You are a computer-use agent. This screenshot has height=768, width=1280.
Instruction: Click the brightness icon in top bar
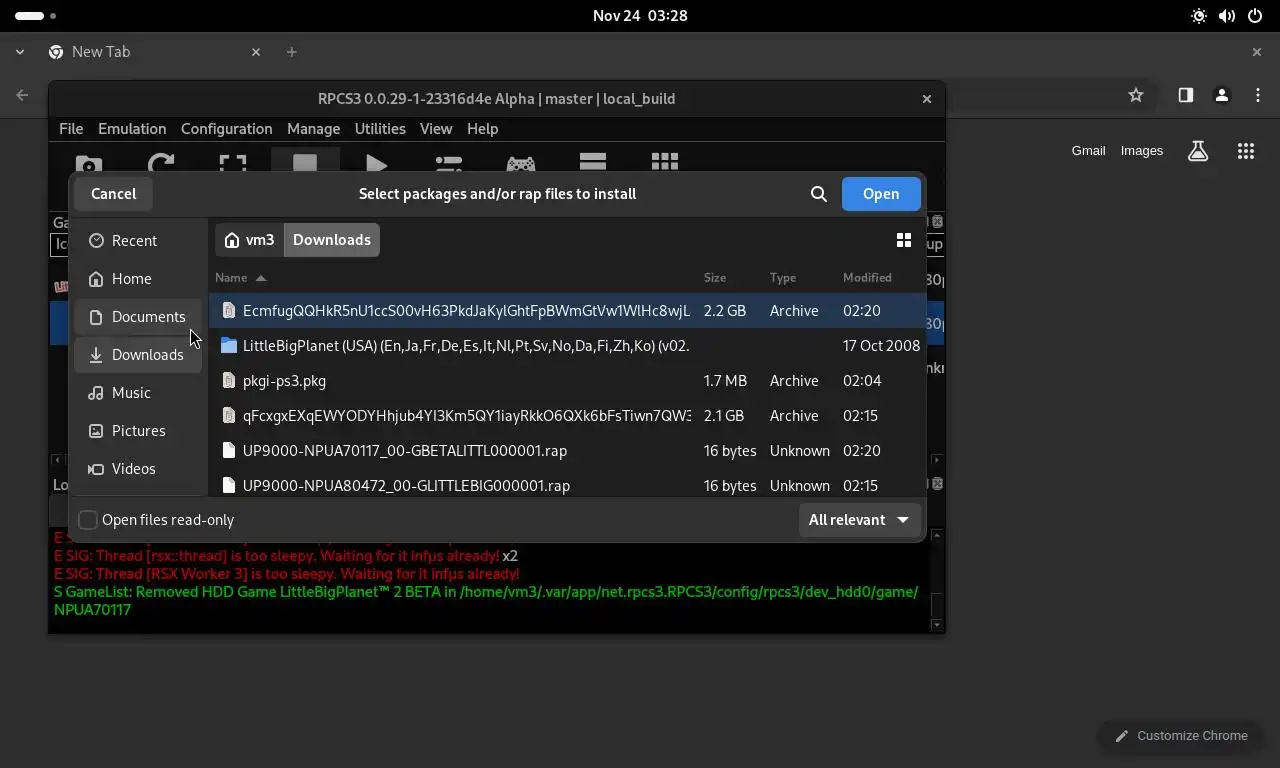pos(1199,16)
